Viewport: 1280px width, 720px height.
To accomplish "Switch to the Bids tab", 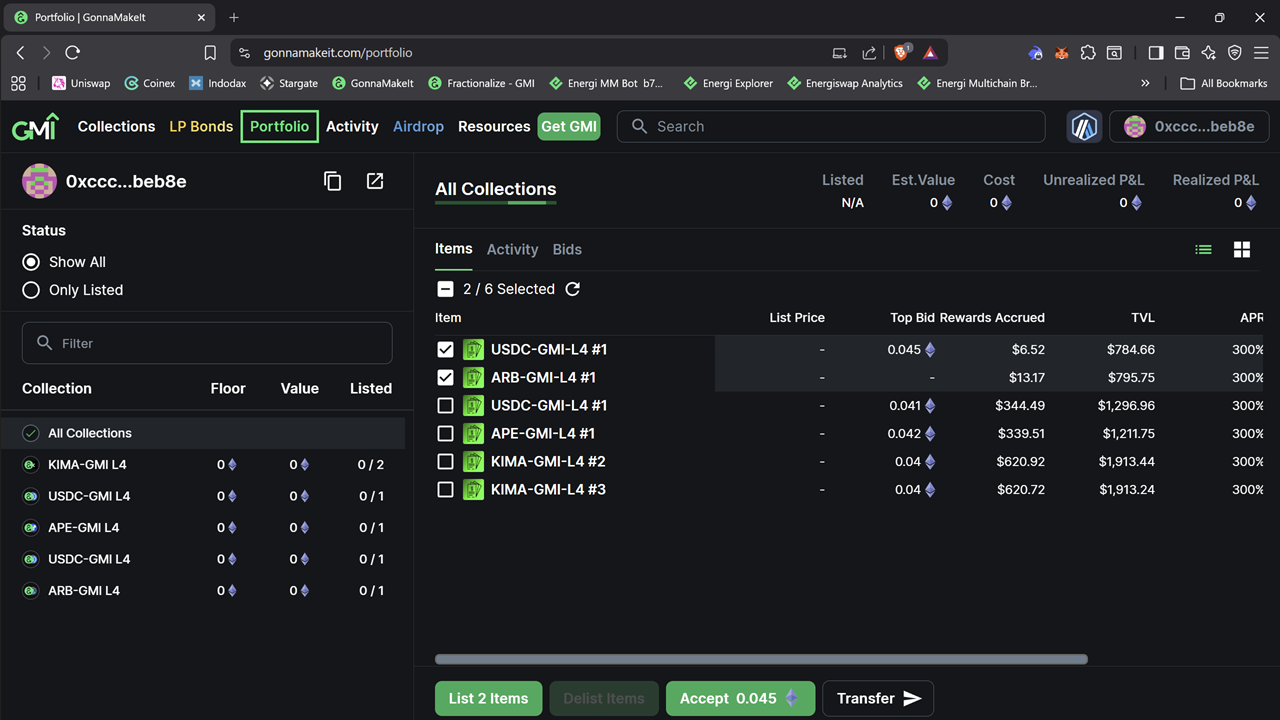I will point(567,250).
